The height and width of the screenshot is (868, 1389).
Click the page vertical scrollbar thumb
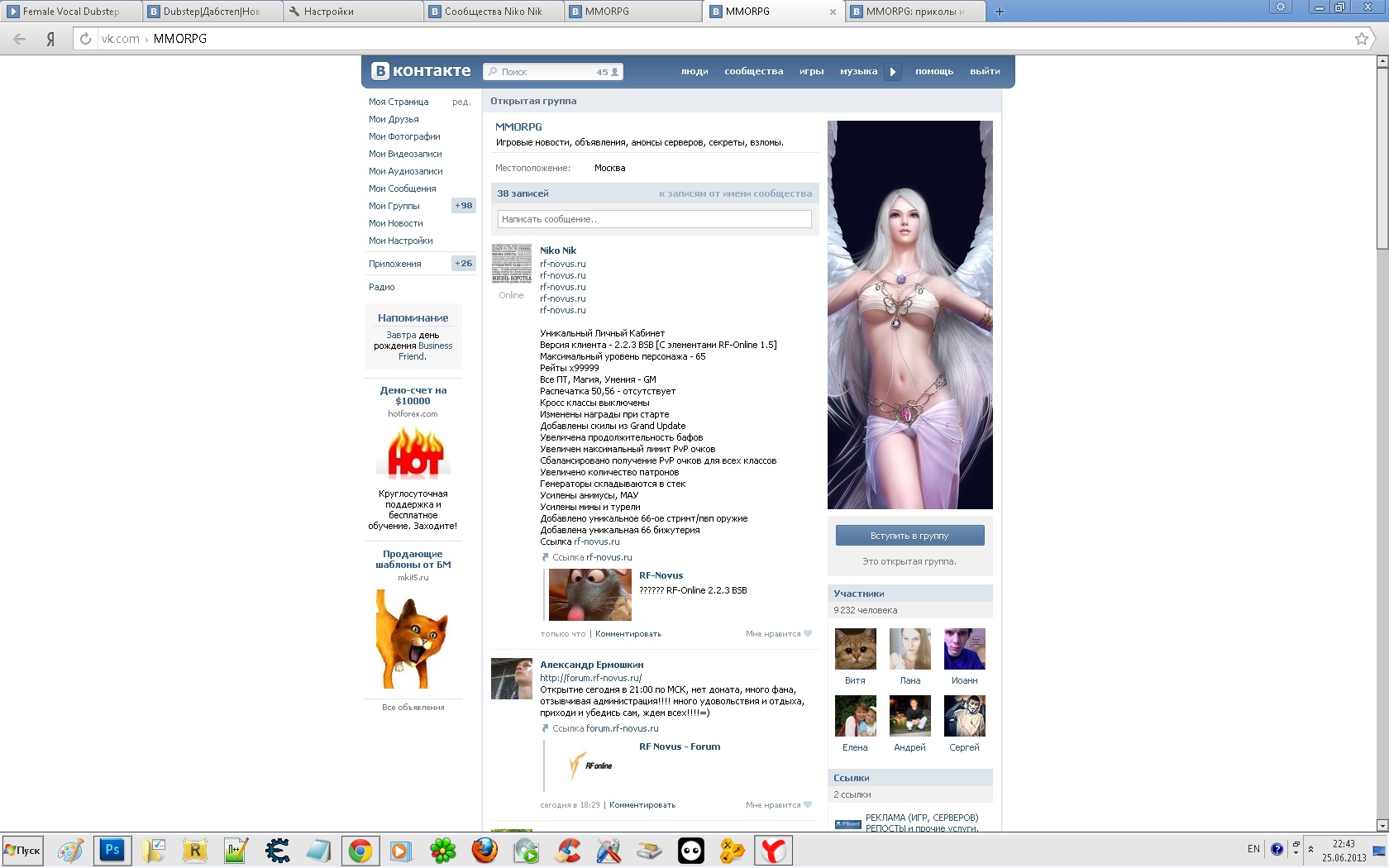coord(1382,159)
